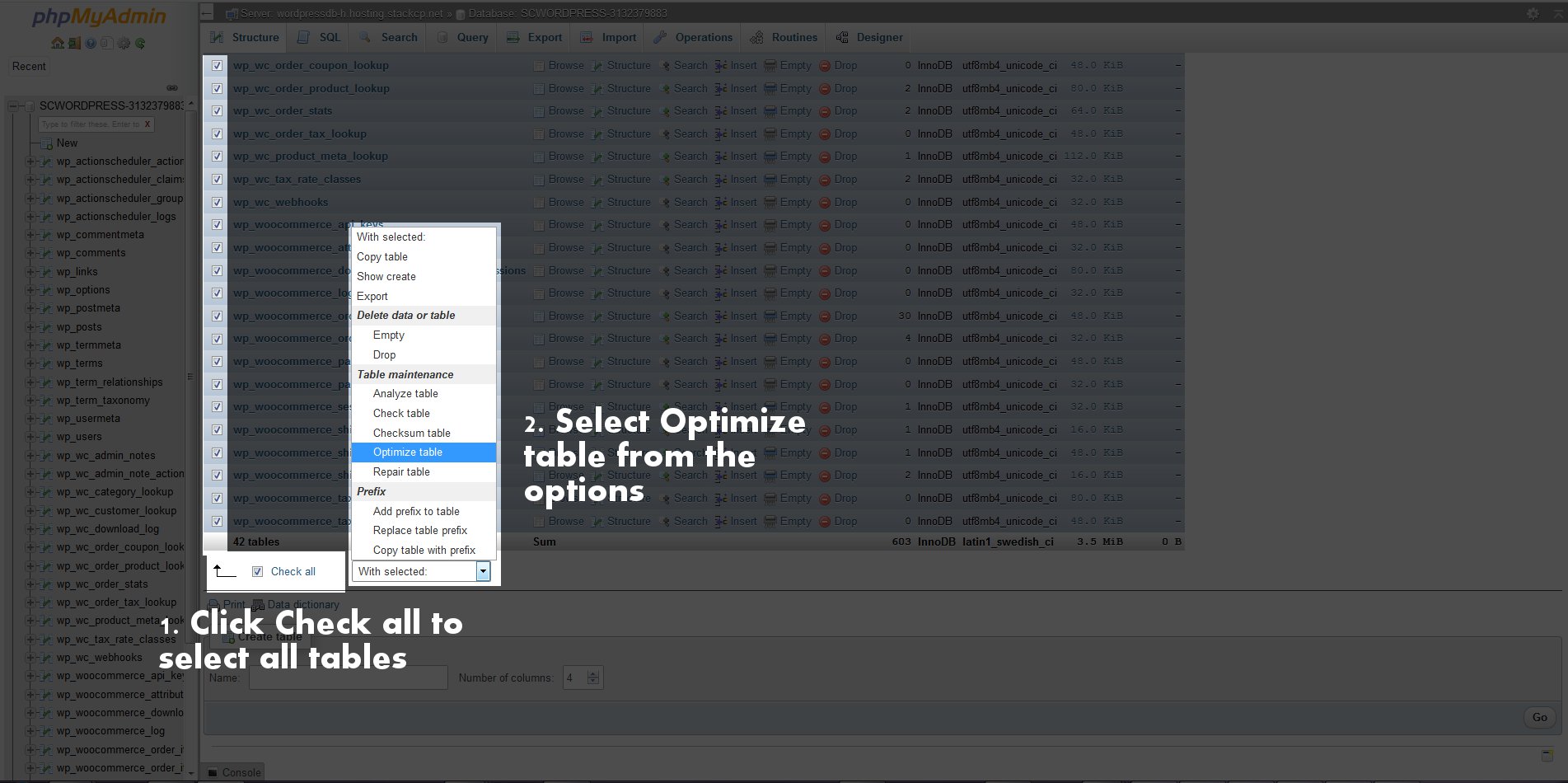The width and height of the screenshot is (1568, 783).
Task: Click the Print icon below the table list
Action: (x=213, y=605)
